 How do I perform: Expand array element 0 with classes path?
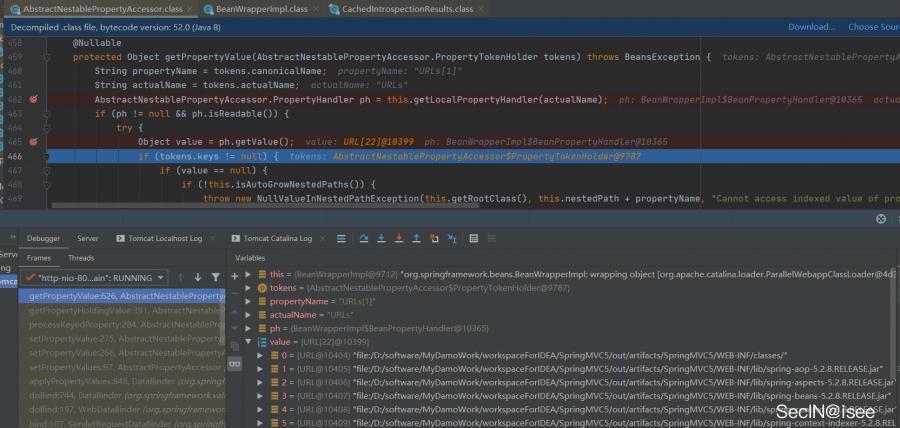coord(260,356)
